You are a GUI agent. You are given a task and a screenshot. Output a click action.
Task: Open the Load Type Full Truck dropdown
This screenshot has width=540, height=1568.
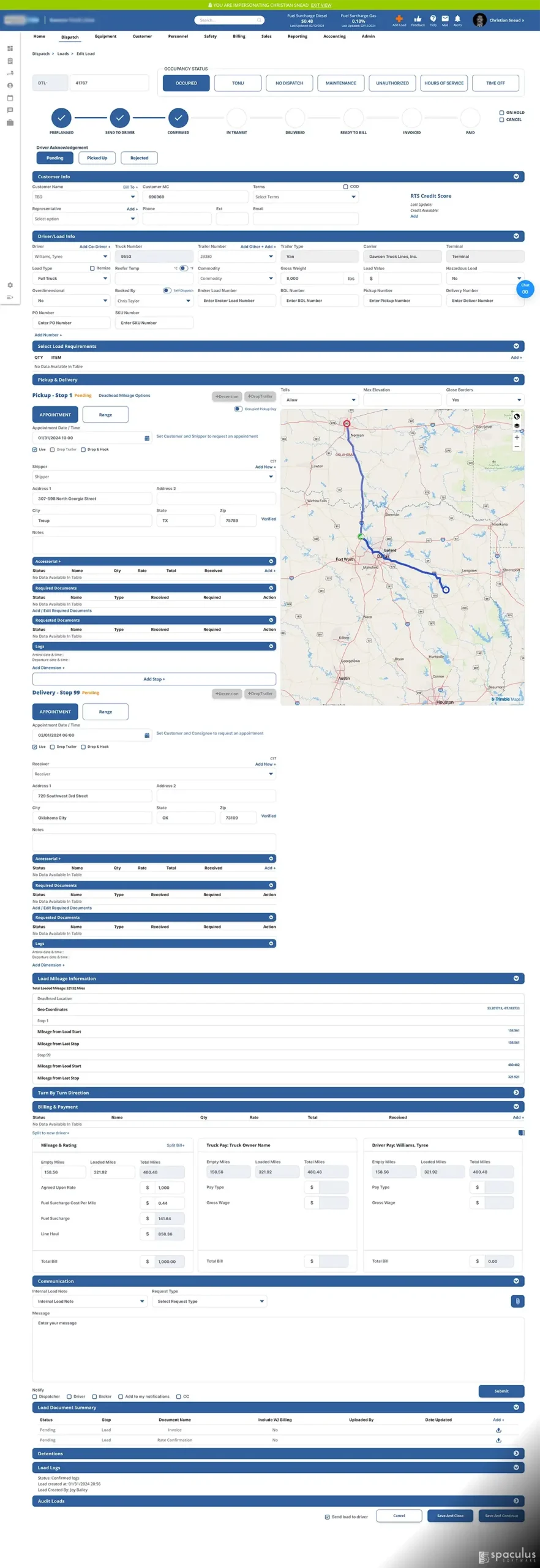[x=72, y=279]
